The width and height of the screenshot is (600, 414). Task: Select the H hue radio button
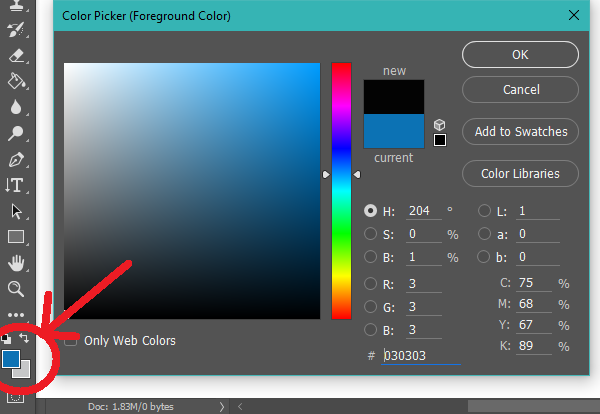[x=370, y=210]
